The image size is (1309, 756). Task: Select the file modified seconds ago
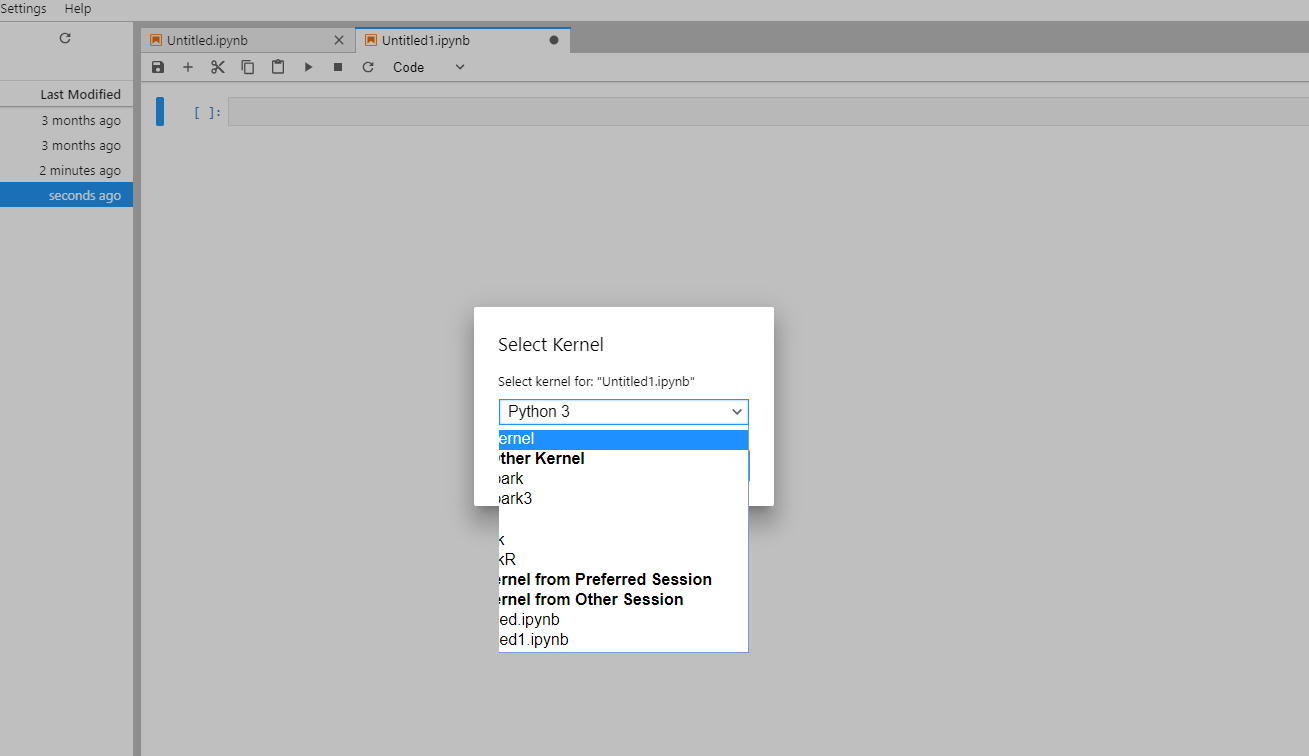click(66, 195)
